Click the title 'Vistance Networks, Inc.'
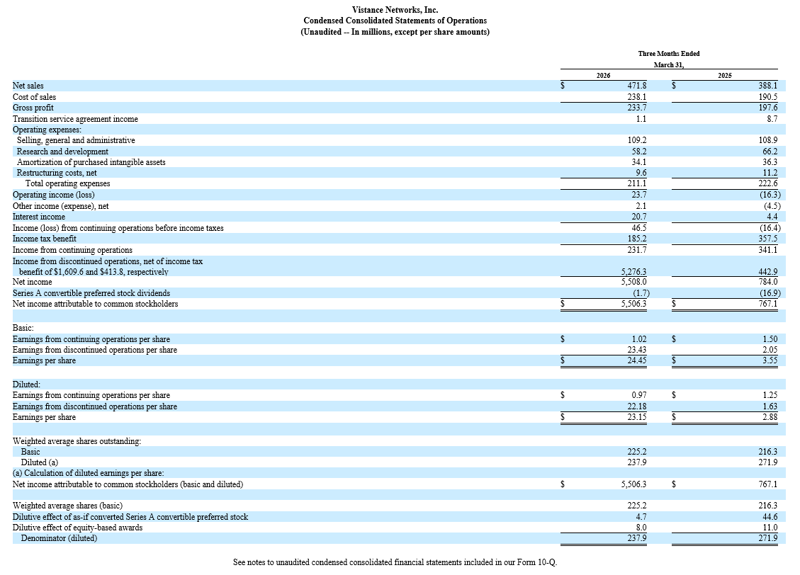Viewport: 800px width, 575px height. 395,10
